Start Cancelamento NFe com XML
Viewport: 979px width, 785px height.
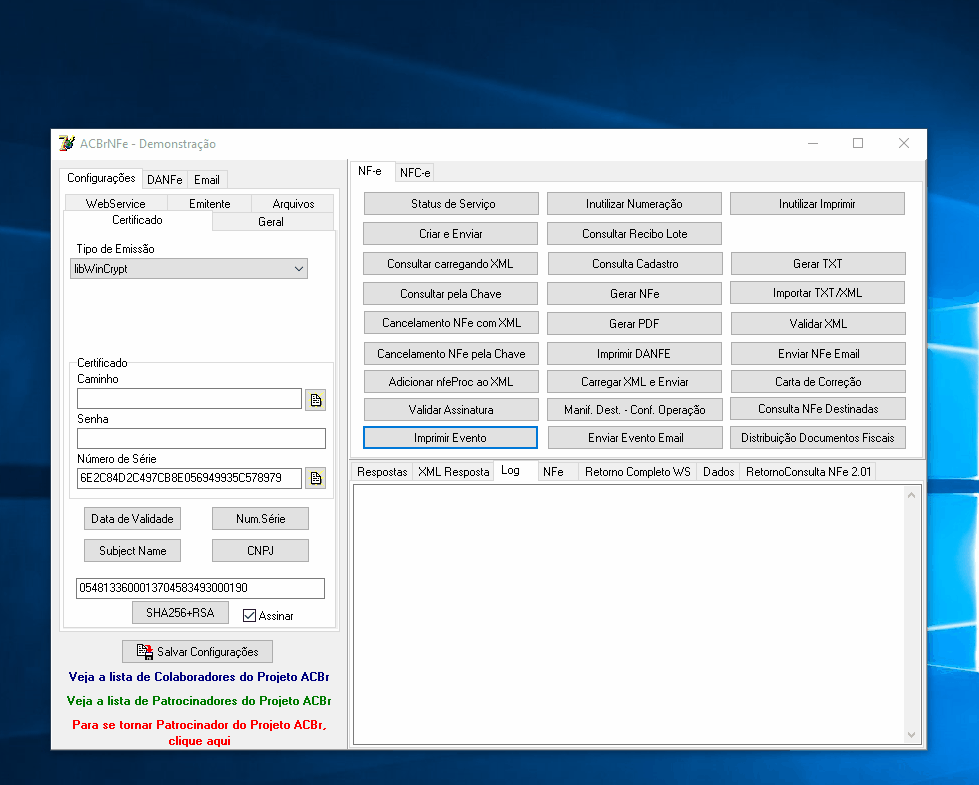tap(451, 323)
